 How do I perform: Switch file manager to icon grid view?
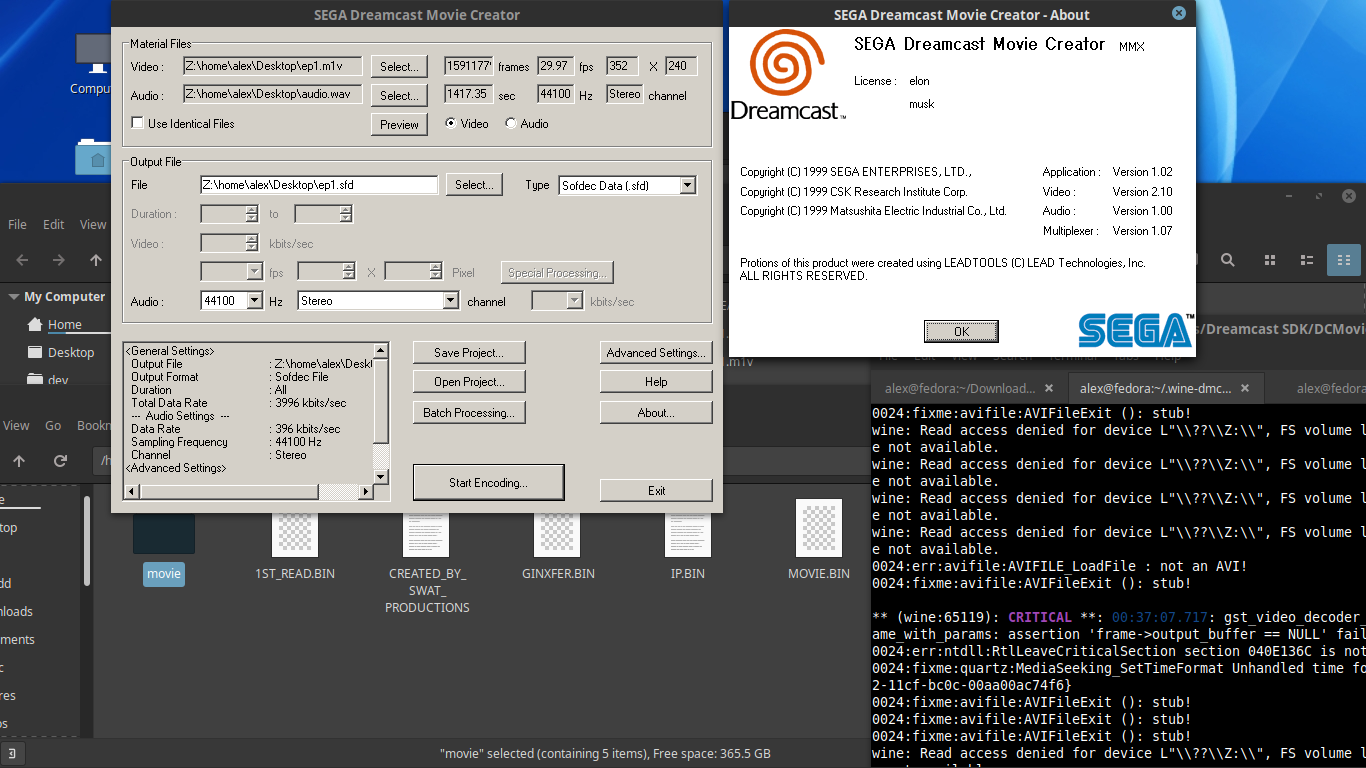pyautogui.click(x=1270, y=260)
